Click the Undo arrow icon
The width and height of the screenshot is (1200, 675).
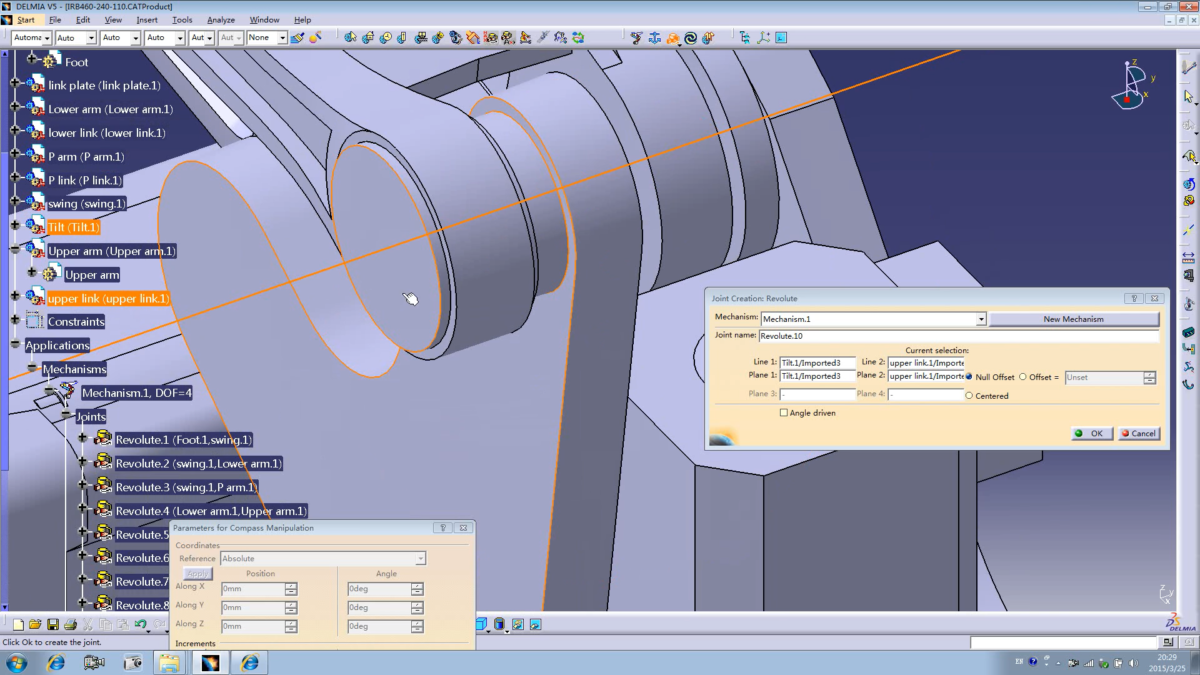pos(140,625)
